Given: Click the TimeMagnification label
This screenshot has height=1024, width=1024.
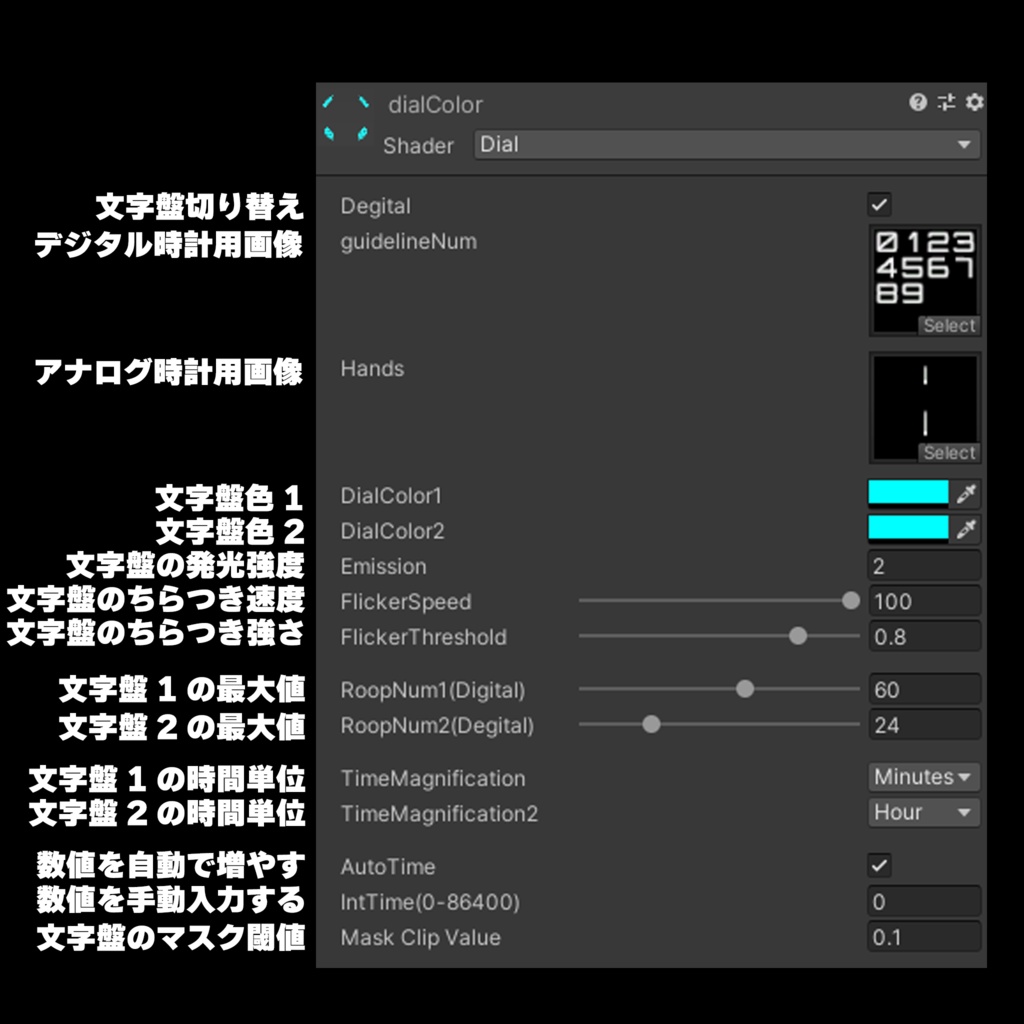Looking at the screenshot, I should 433,778.
